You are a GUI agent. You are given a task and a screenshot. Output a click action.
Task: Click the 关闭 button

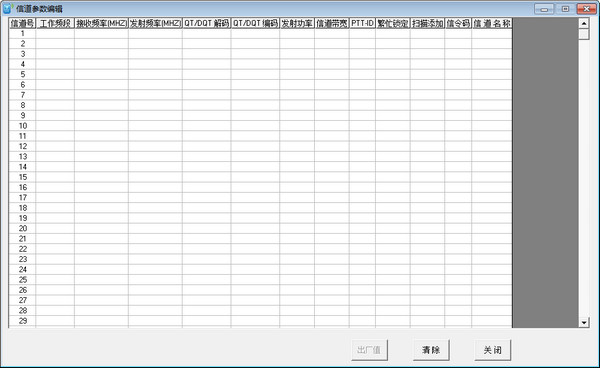(x=492, y=350)
